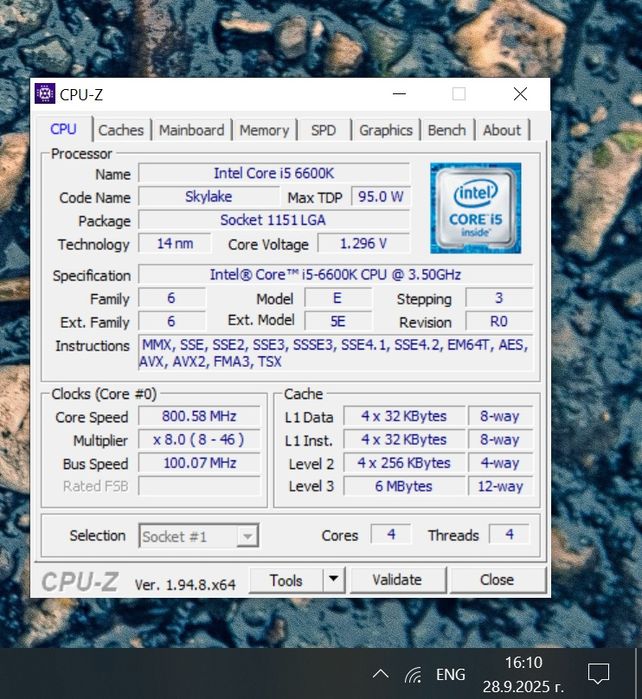Click the Multiplier value x 8.0 (8 - 46)
Image resolution: width=642 pixels, height=699 pixels.
pos(199,440)
